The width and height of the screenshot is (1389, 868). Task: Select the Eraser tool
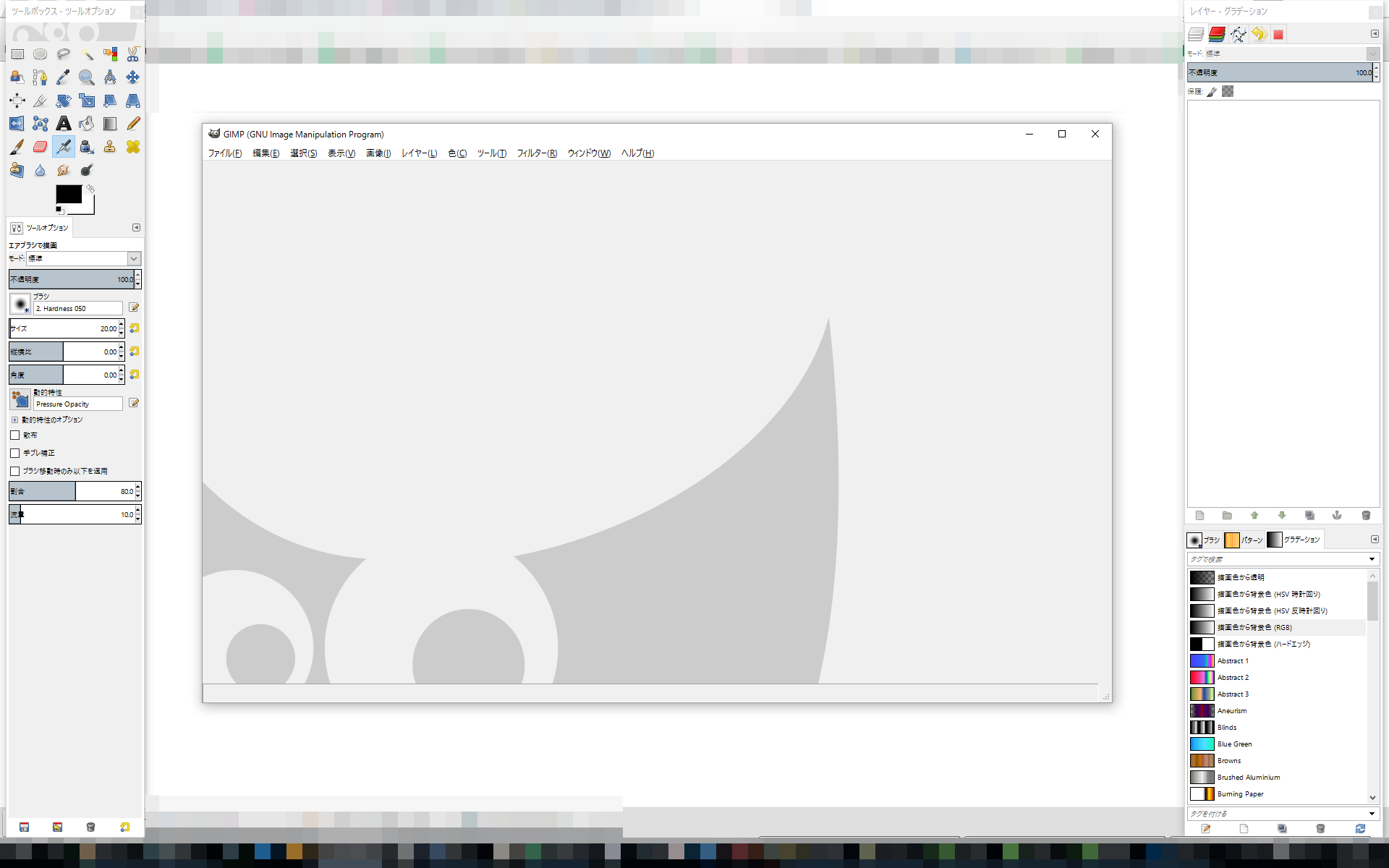click(x=41, y=147)
